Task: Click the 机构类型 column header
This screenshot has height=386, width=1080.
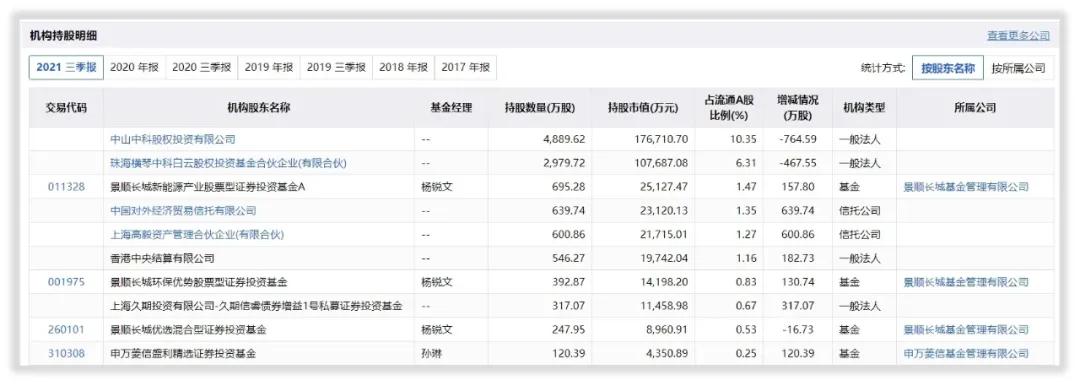Action: 864,108
